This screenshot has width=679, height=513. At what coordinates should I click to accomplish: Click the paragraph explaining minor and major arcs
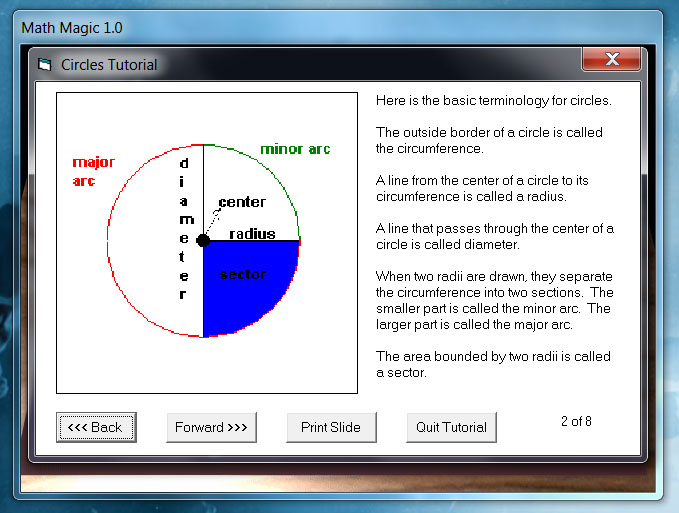[494, 300]
